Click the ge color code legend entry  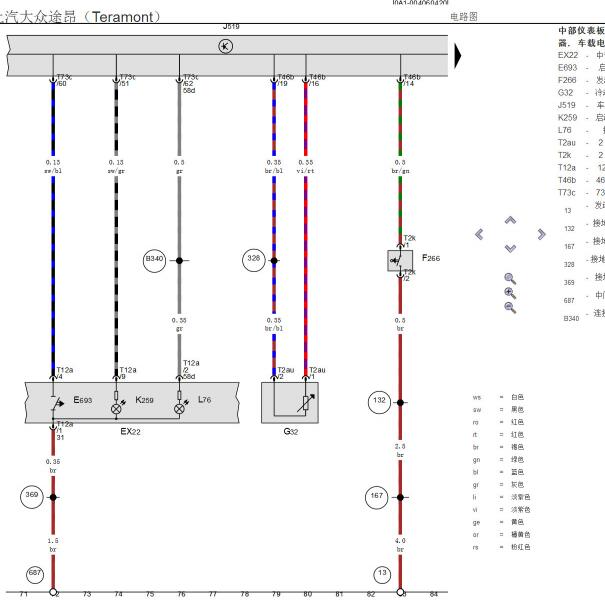point(499,522)
